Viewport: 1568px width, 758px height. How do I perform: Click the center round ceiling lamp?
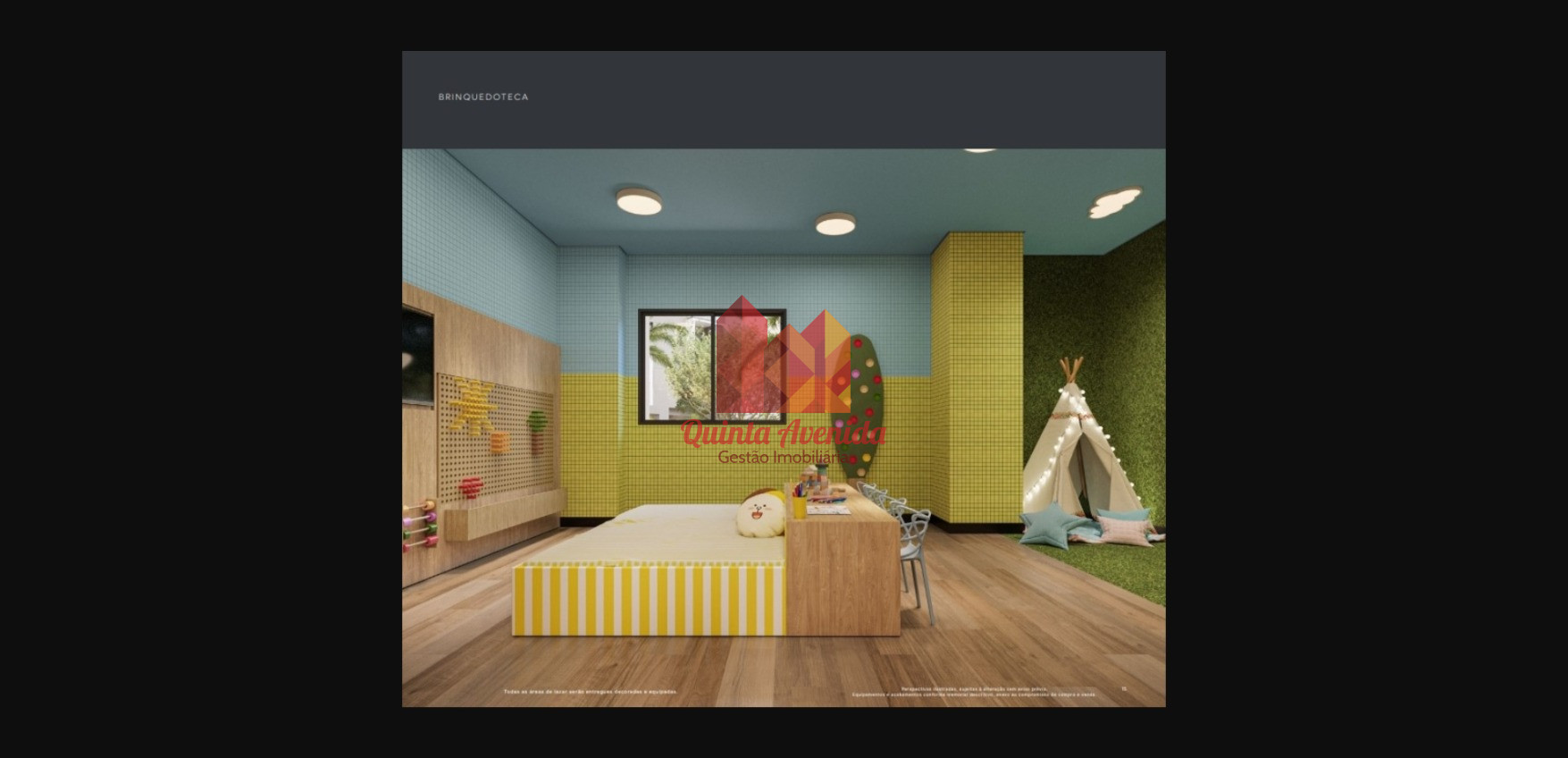(x=834, y=223)
